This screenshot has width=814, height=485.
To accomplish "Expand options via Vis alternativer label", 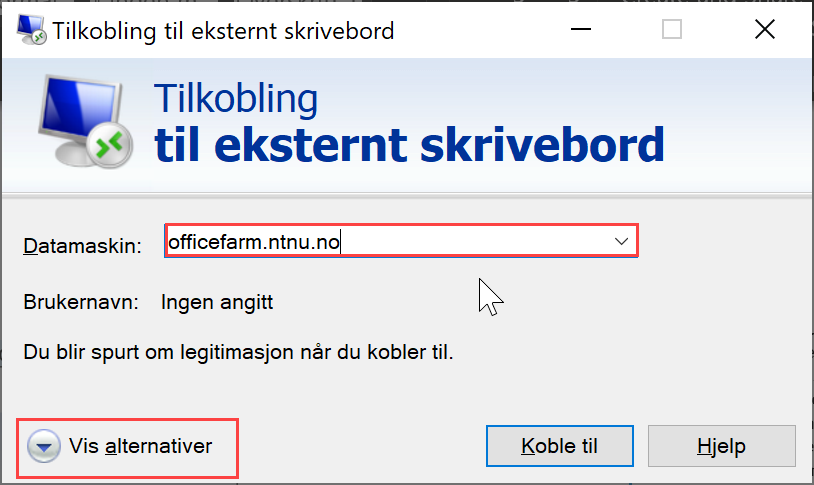I will coord(141,446).
